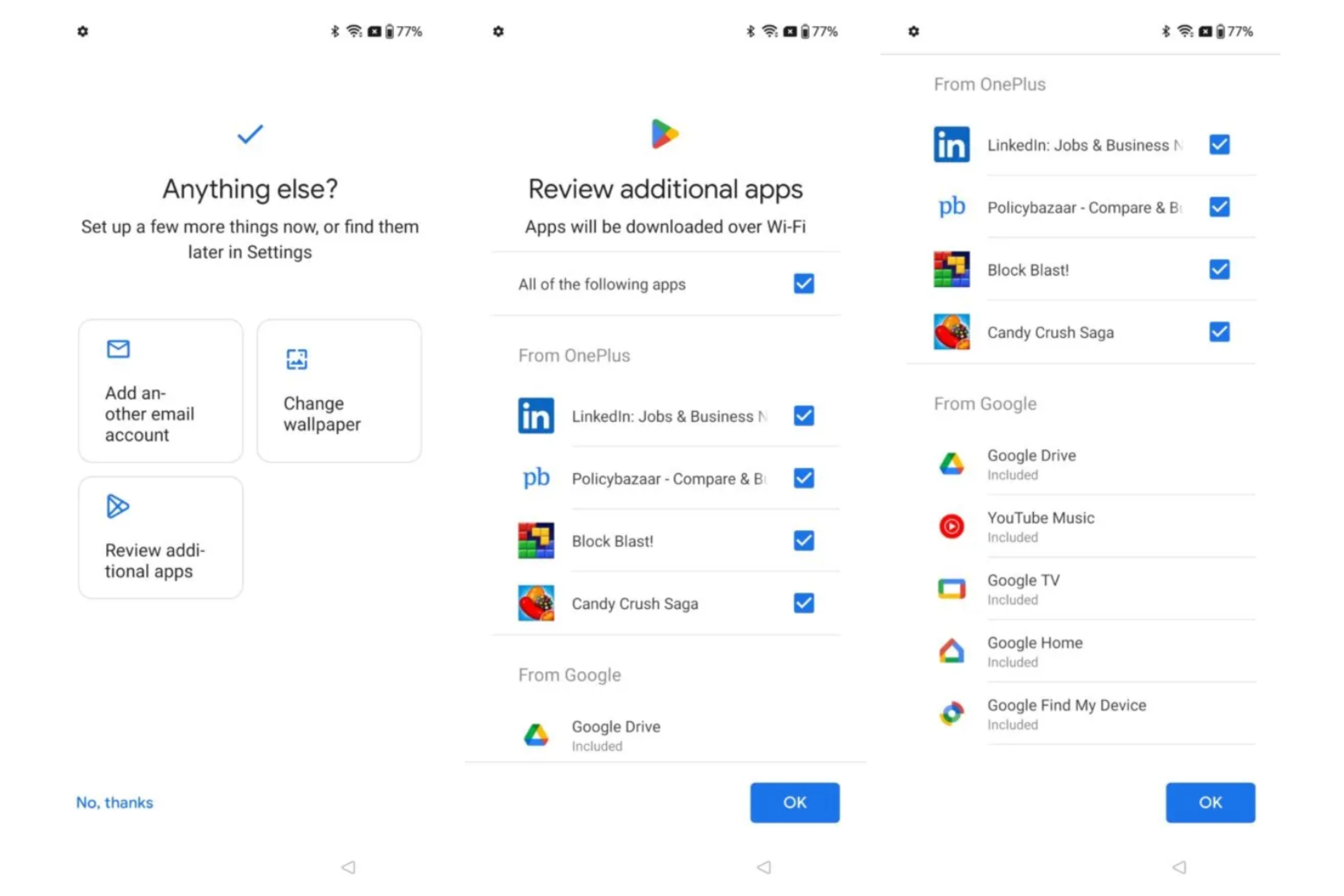The image size is (1344, 896).
Task: Click the YouTube Music icon
Action: coord(952,526)
